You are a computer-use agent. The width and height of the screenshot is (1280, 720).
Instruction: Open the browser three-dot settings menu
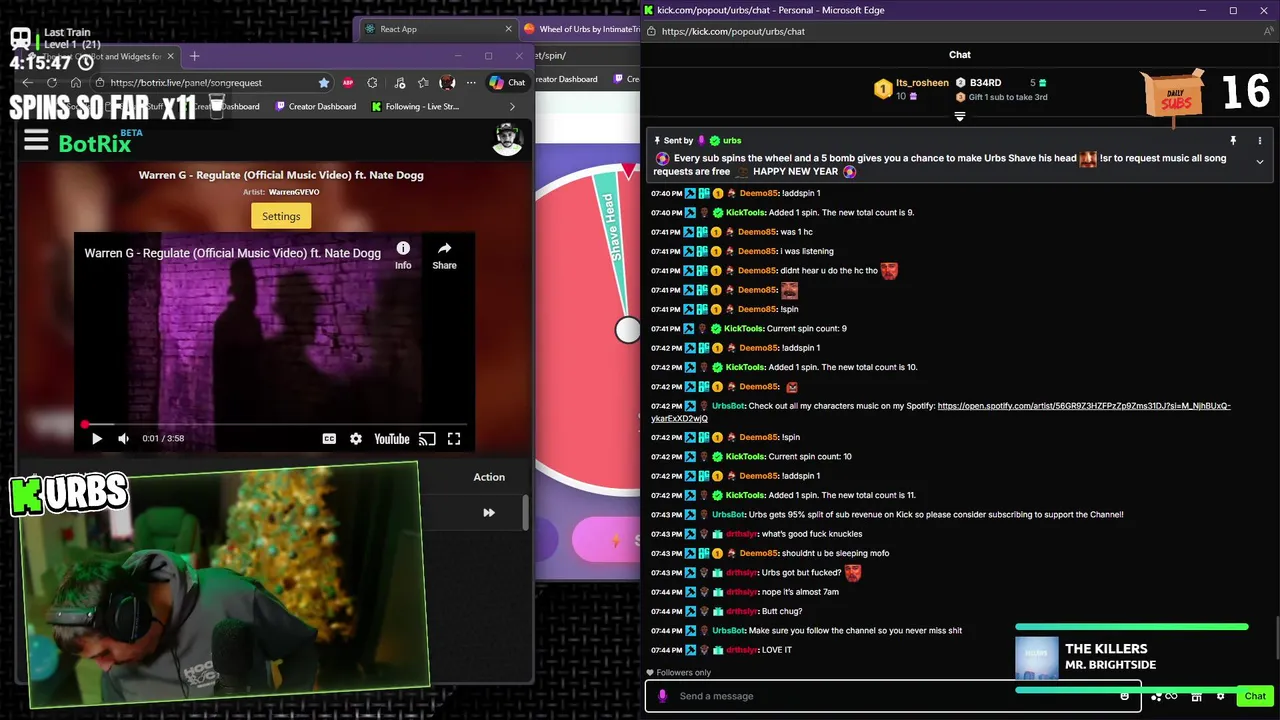coord(471,83)
